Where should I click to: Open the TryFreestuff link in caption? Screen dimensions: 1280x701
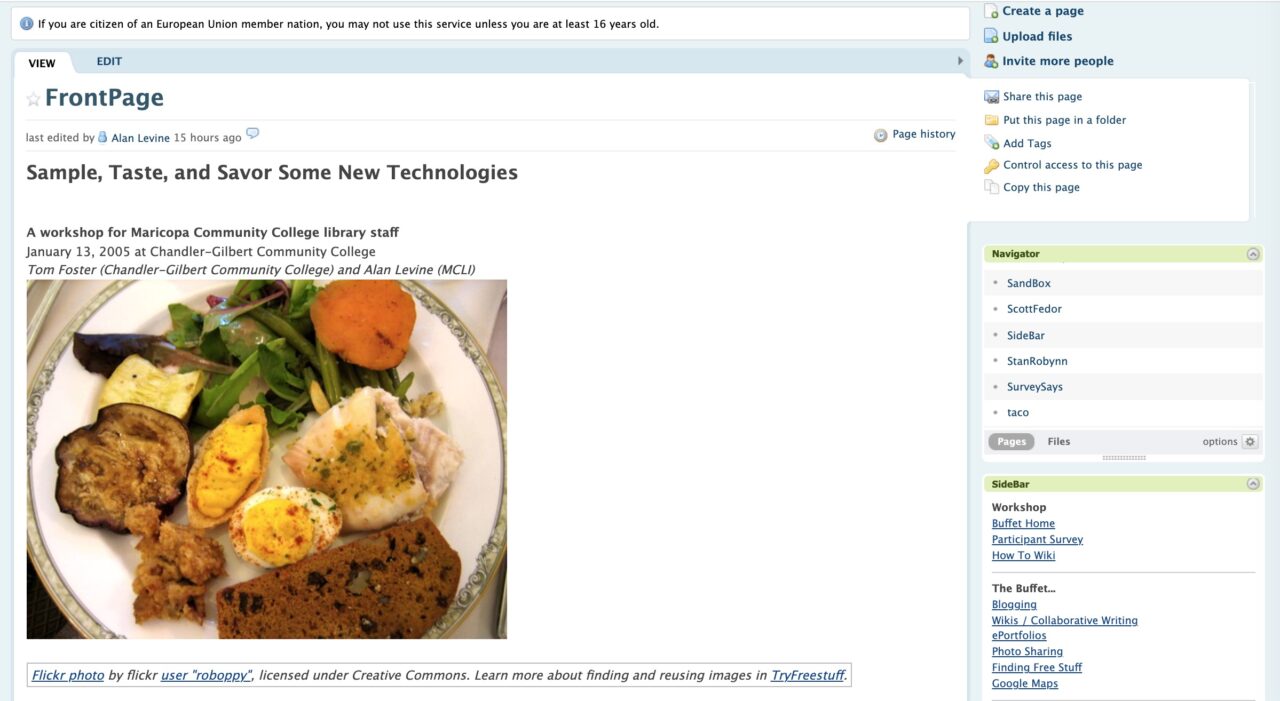[807, 676]
